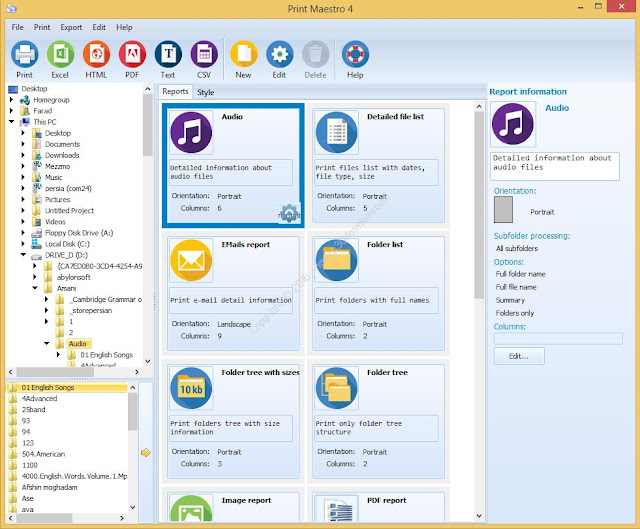
Task: Click the Print toolbar icon
Action: 24,54
